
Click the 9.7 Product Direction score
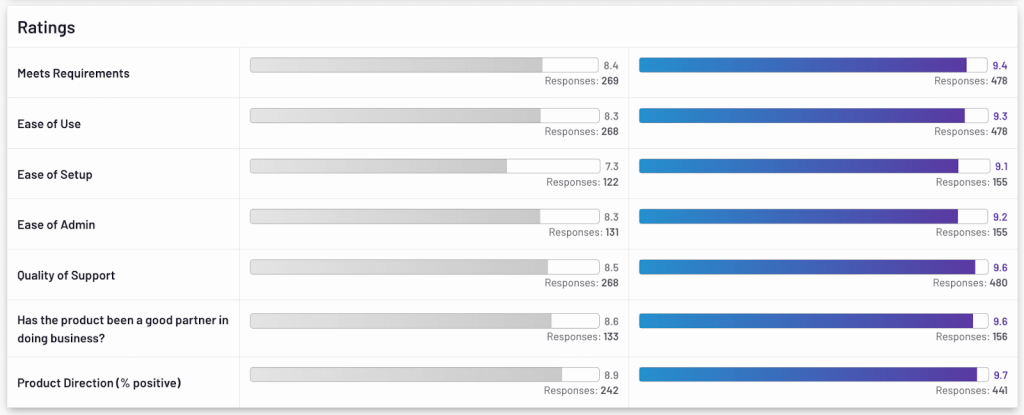pos(1000,374)
